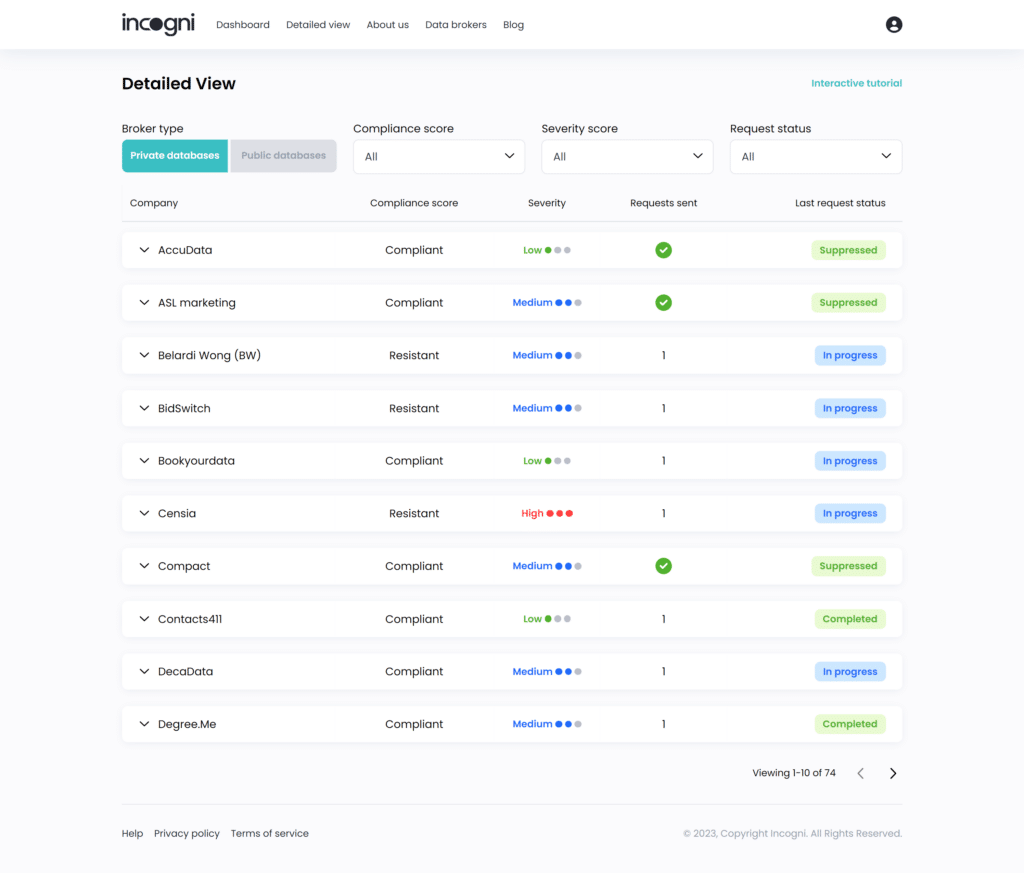The width and height of the screenshot is (1024, 873).
Task: Click the Last request status header
Action: (840, 203)
